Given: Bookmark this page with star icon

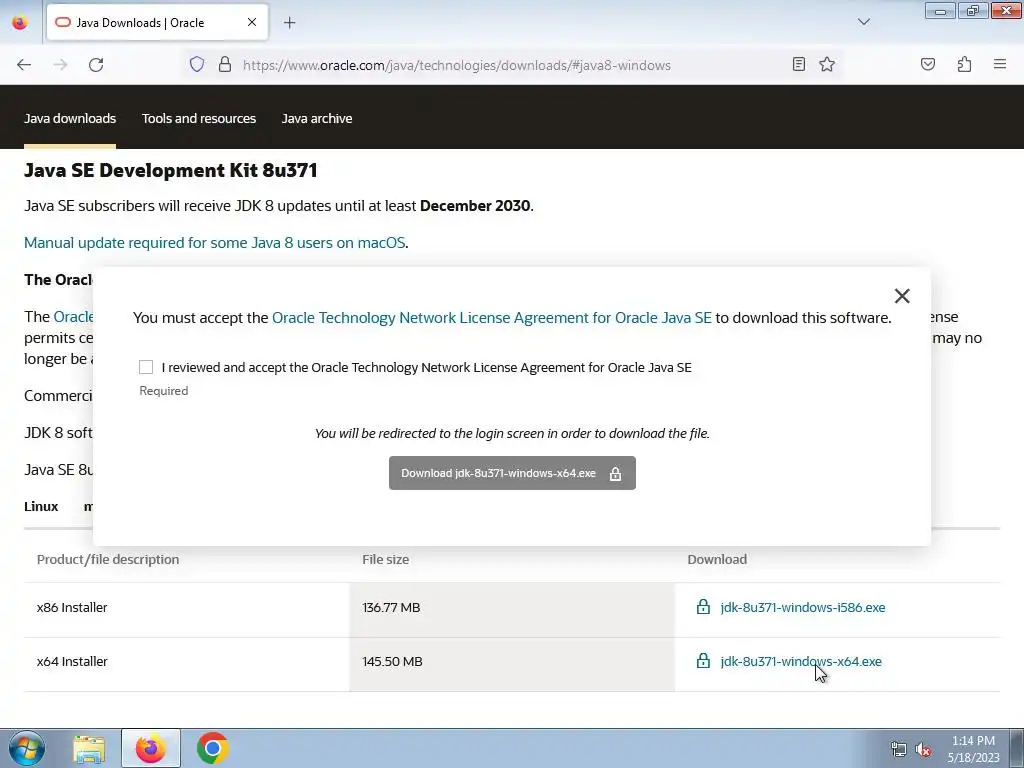Looking at the screenshot, I should pyautogui.click(x=827, y=64).
